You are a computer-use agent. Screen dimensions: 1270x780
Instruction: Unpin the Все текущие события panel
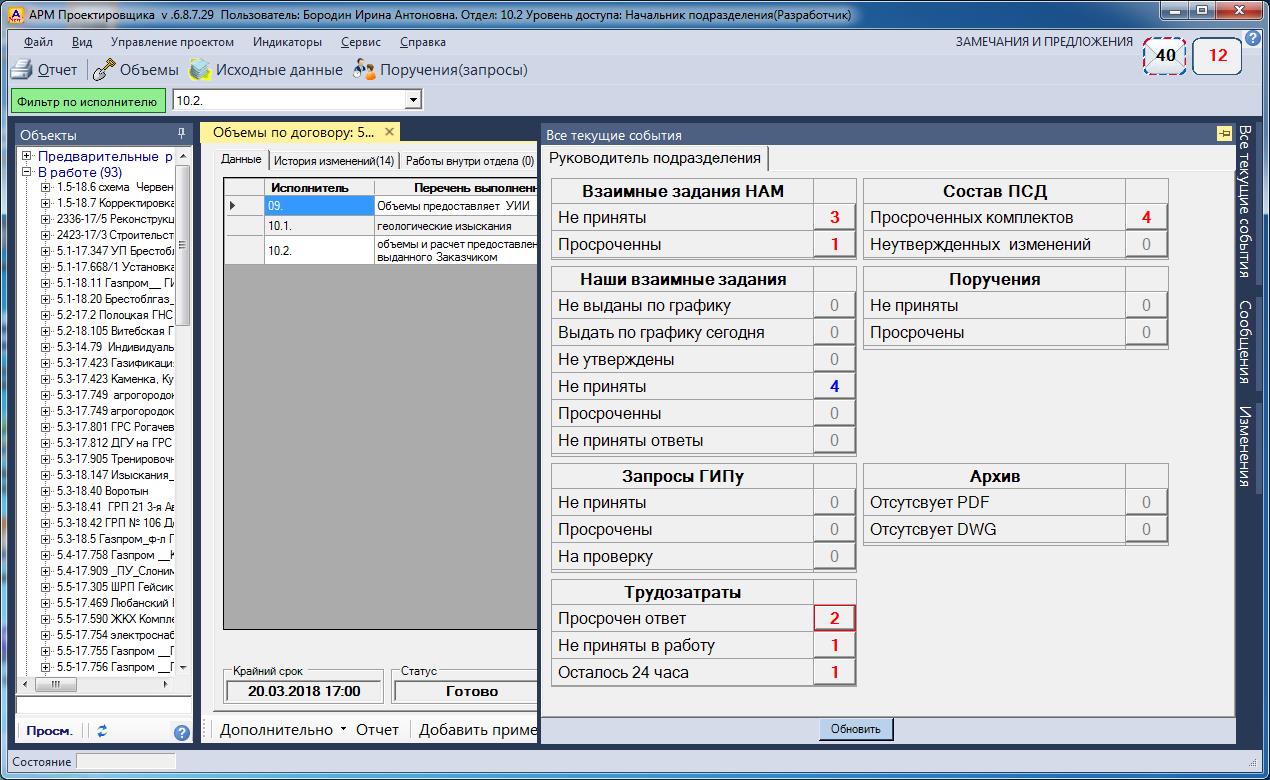(1223, 134)
